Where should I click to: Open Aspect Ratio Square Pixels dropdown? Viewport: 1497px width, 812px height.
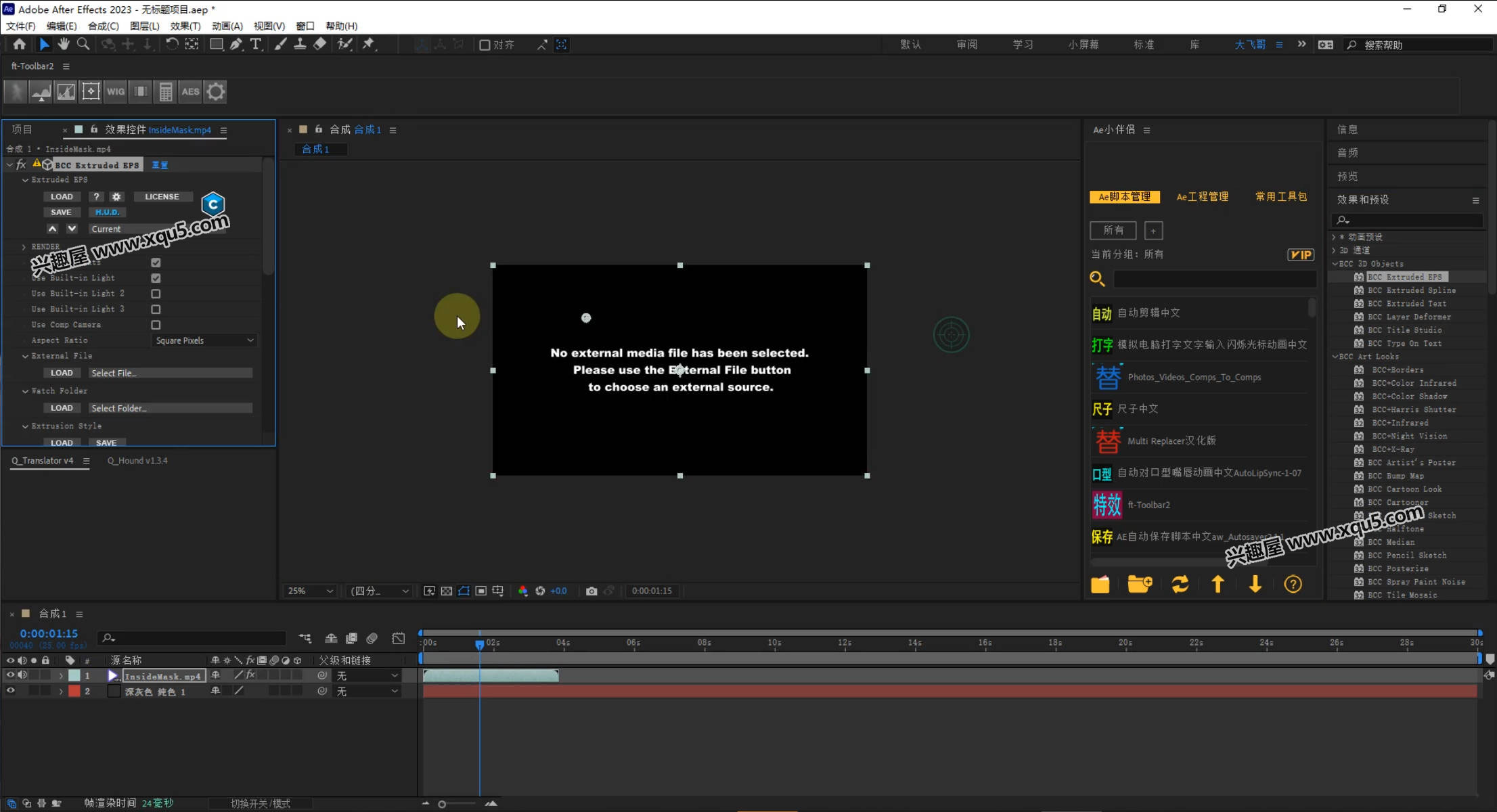tap(204, 340)
